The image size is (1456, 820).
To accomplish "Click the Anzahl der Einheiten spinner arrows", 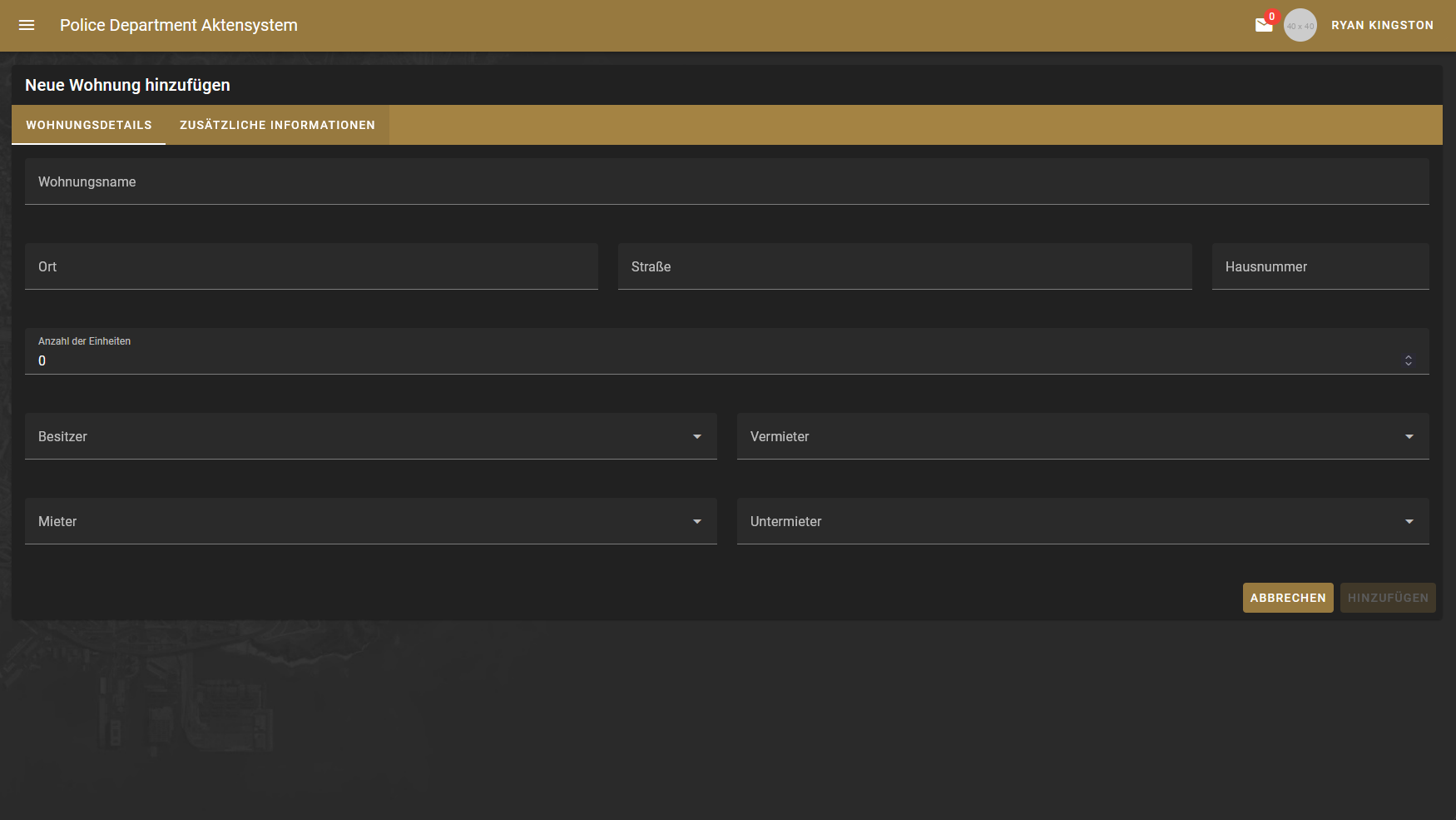I will [1409, 360].
